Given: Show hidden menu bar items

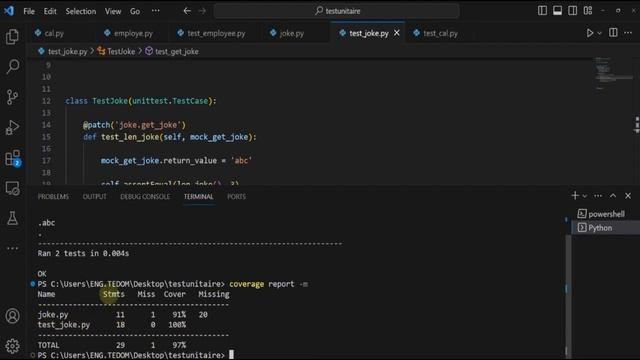Looking at the screenshot, I should coord(156,11).
